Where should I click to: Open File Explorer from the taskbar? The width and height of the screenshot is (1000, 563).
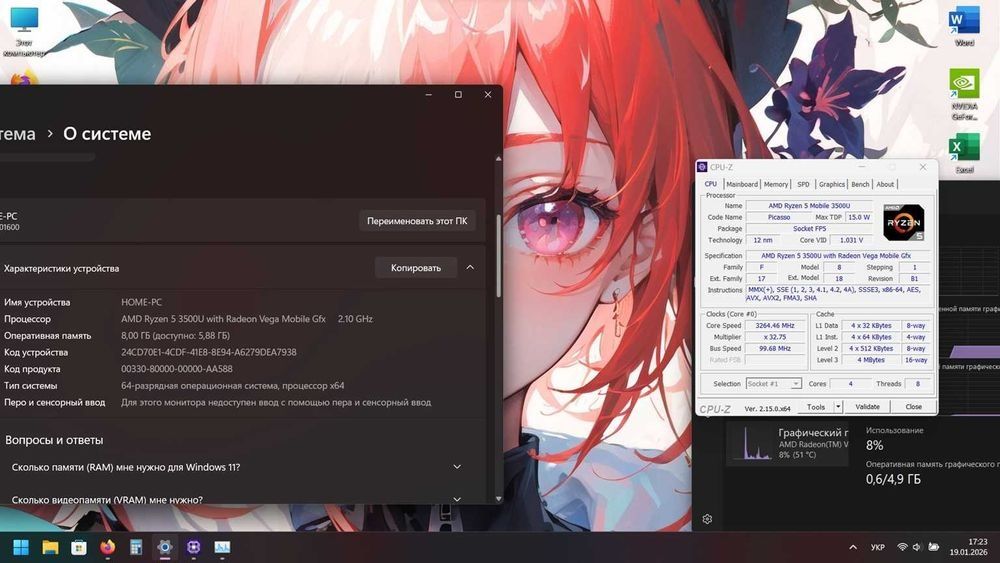50,547
